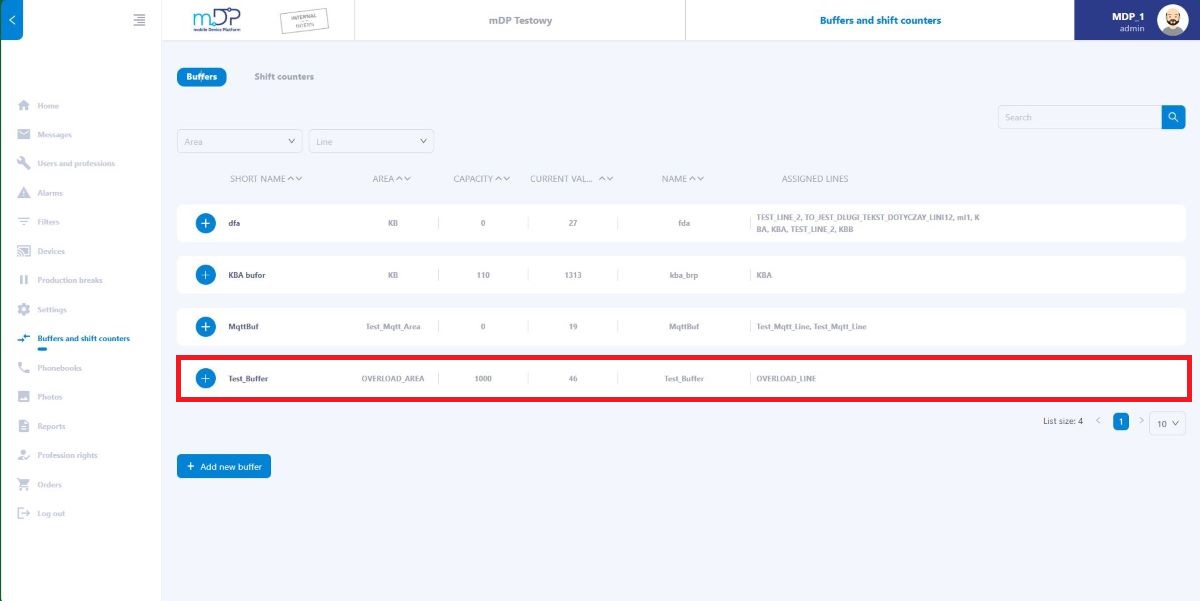This screenshot has width=1200, height=601.
Task: Open Phonebooks menu item
Action: [x=60, y=368]
